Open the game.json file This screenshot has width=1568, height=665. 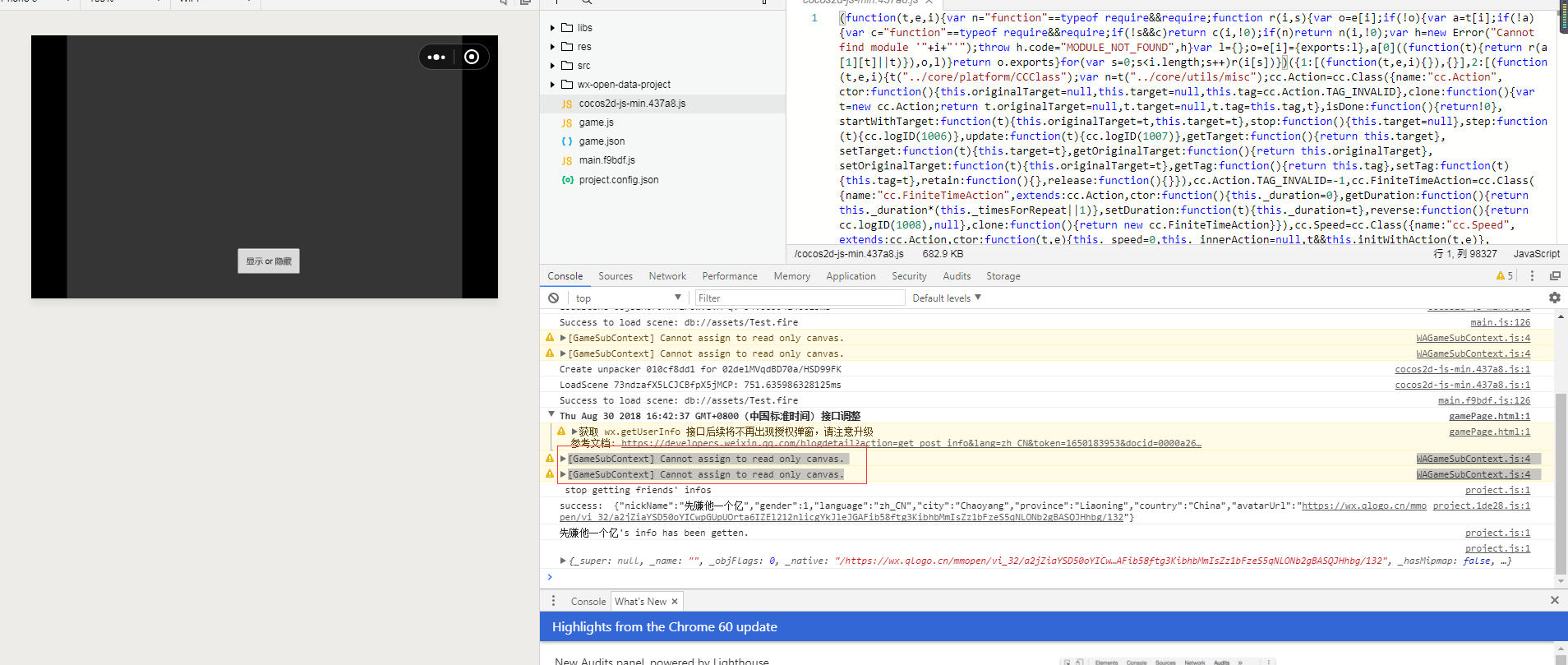(602, 141)
